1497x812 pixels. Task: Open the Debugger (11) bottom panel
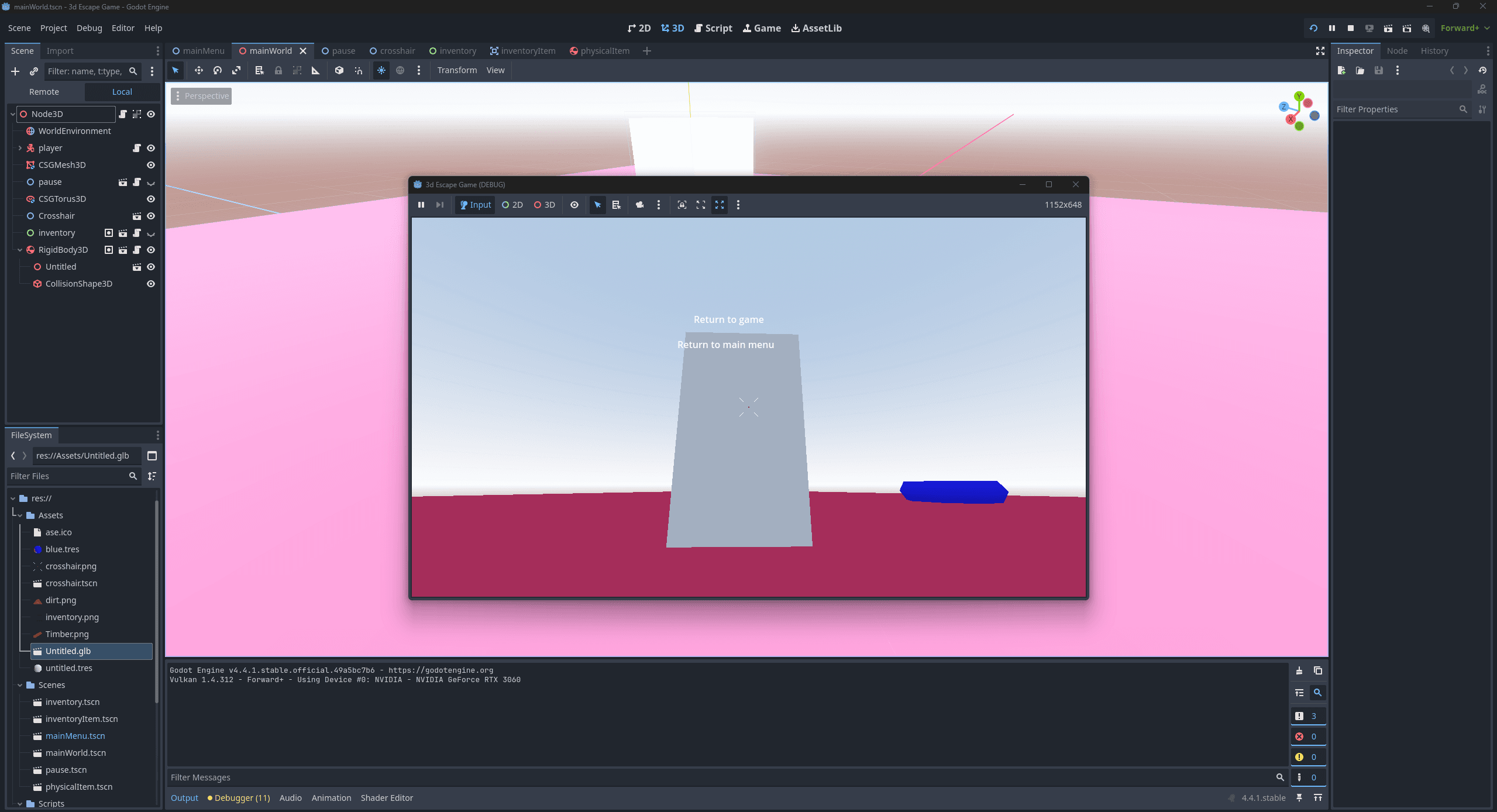click(239, 798)
